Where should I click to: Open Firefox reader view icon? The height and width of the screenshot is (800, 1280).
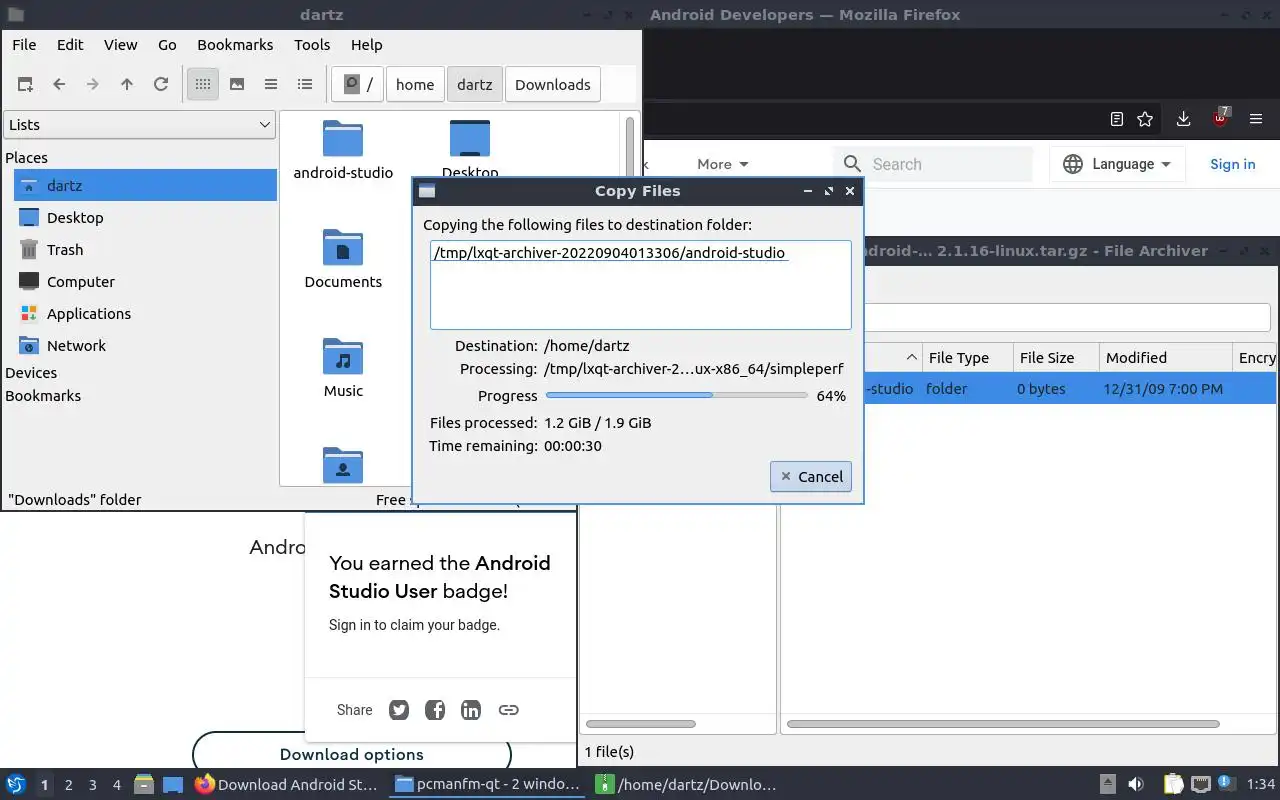pyautogui.click(x=1117, y=119)
